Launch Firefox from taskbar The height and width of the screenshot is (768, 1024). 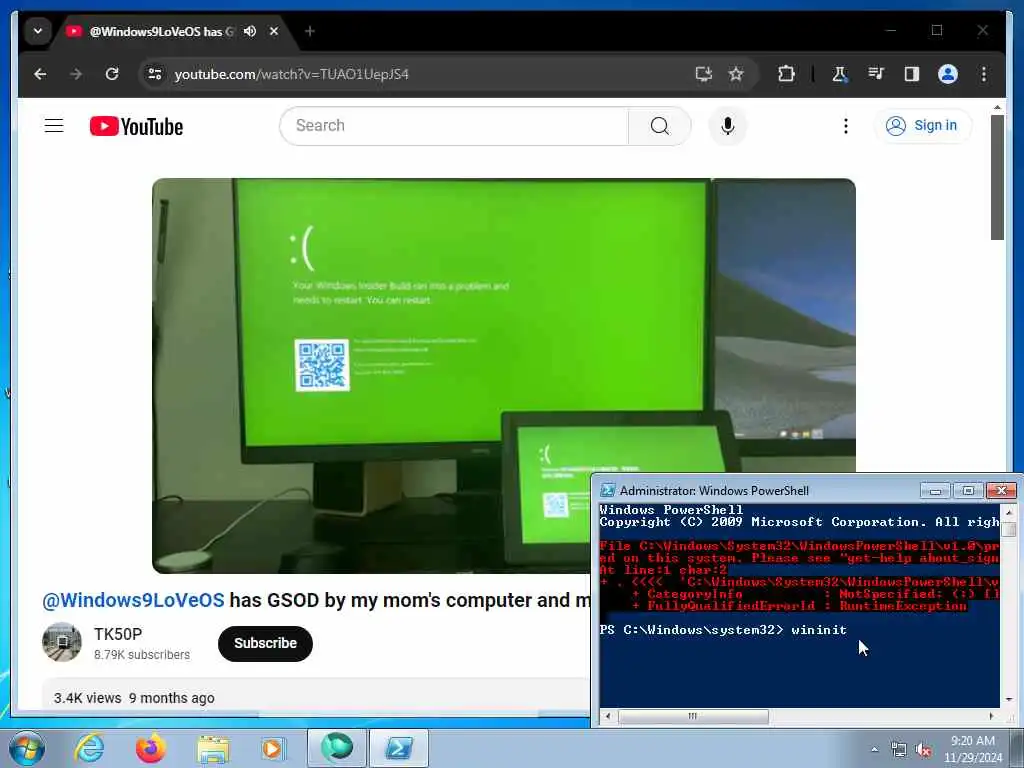click(x=151, y=748)
